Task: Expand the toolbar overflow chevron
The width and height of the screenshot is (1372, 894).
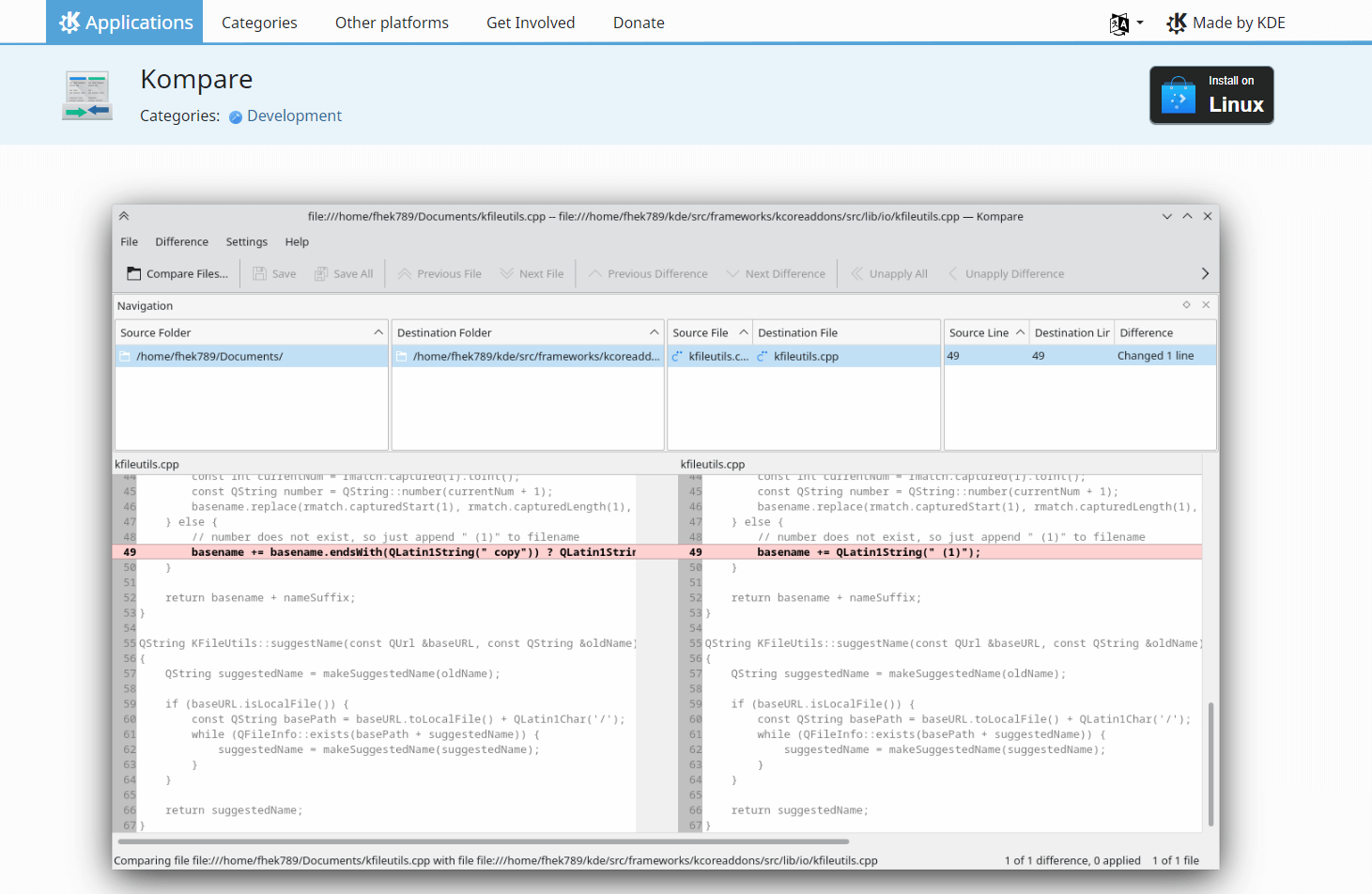Action: tap(1205, 273)
